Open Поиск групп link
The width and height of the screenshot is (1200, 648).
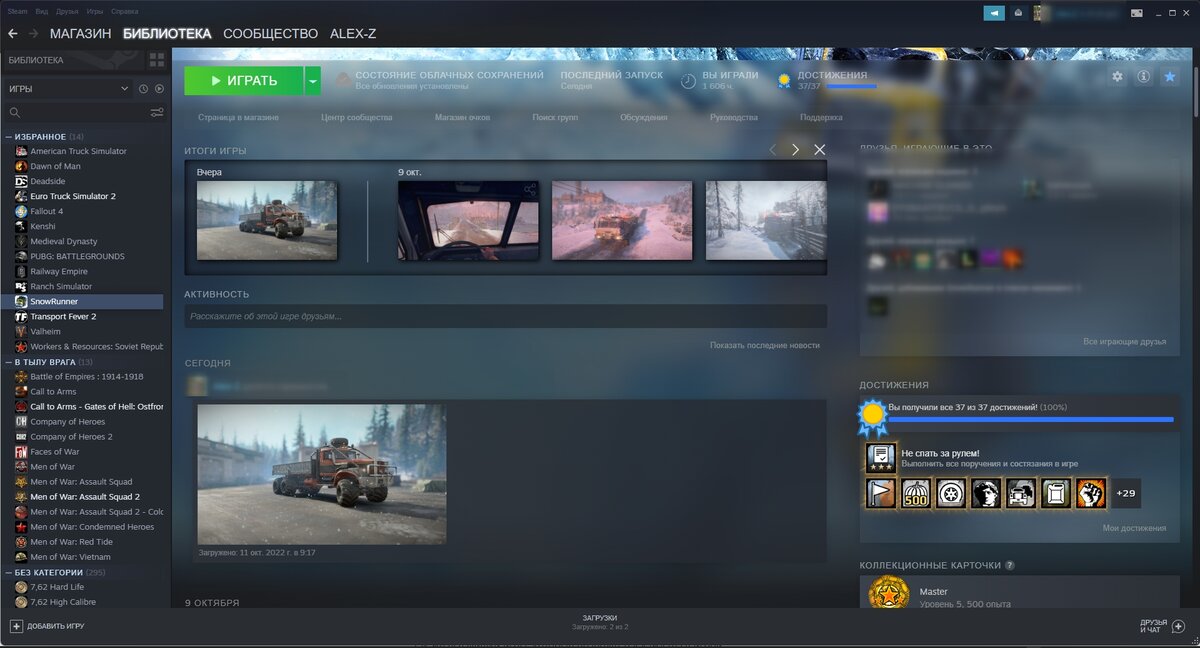click(555, 117)
